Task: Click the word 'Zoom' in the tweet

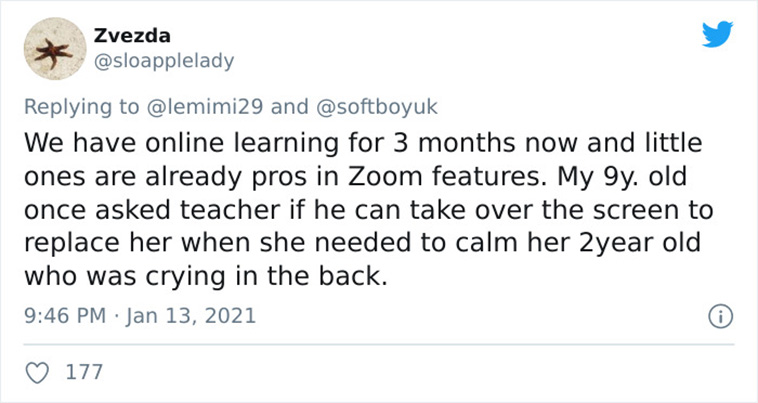Action: (x=385, y=176)
